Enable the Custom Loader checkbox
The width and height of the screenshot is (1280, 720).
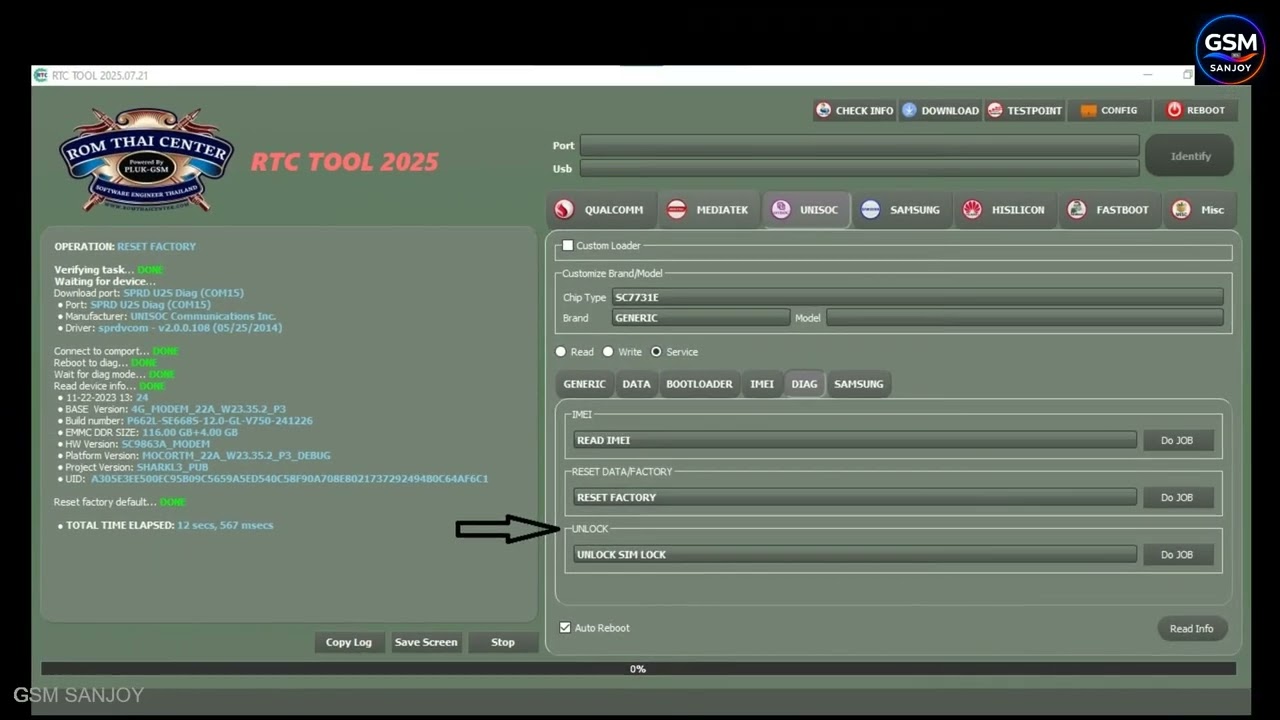[x=568, y=245]
